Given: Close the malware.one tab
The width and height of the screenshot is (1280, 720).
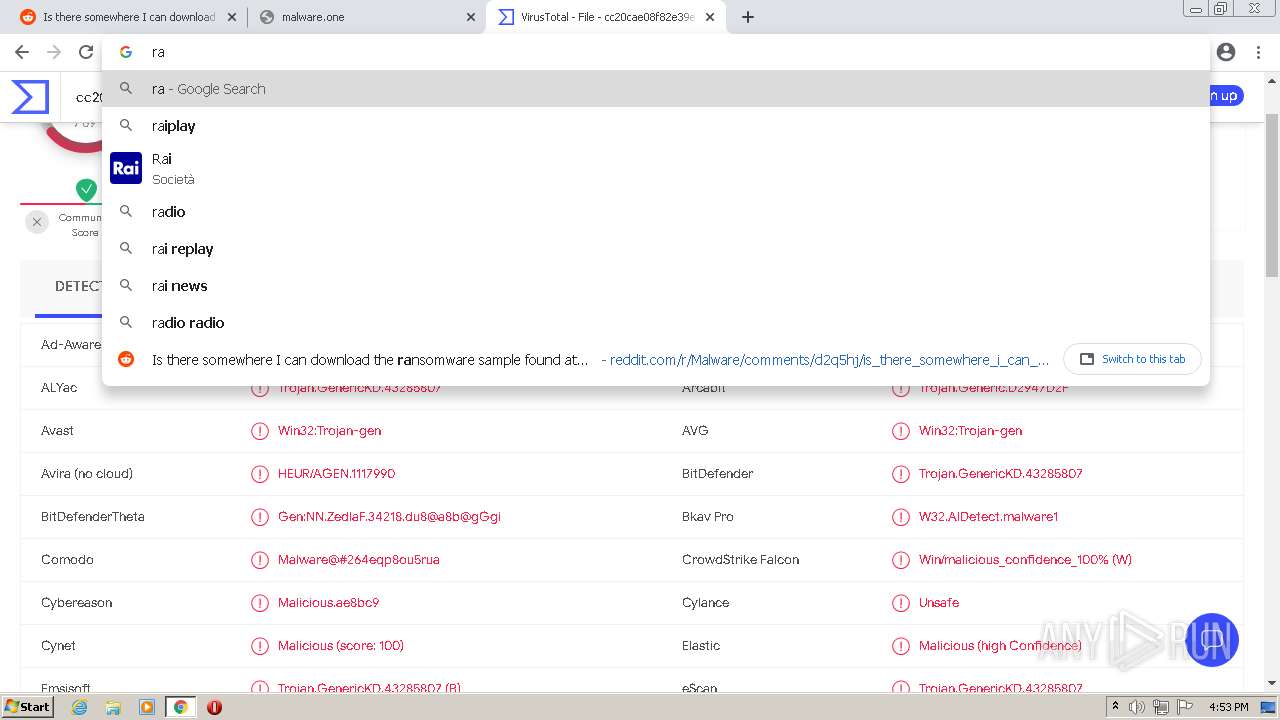Looking at the screenshot, I should 471,17.
